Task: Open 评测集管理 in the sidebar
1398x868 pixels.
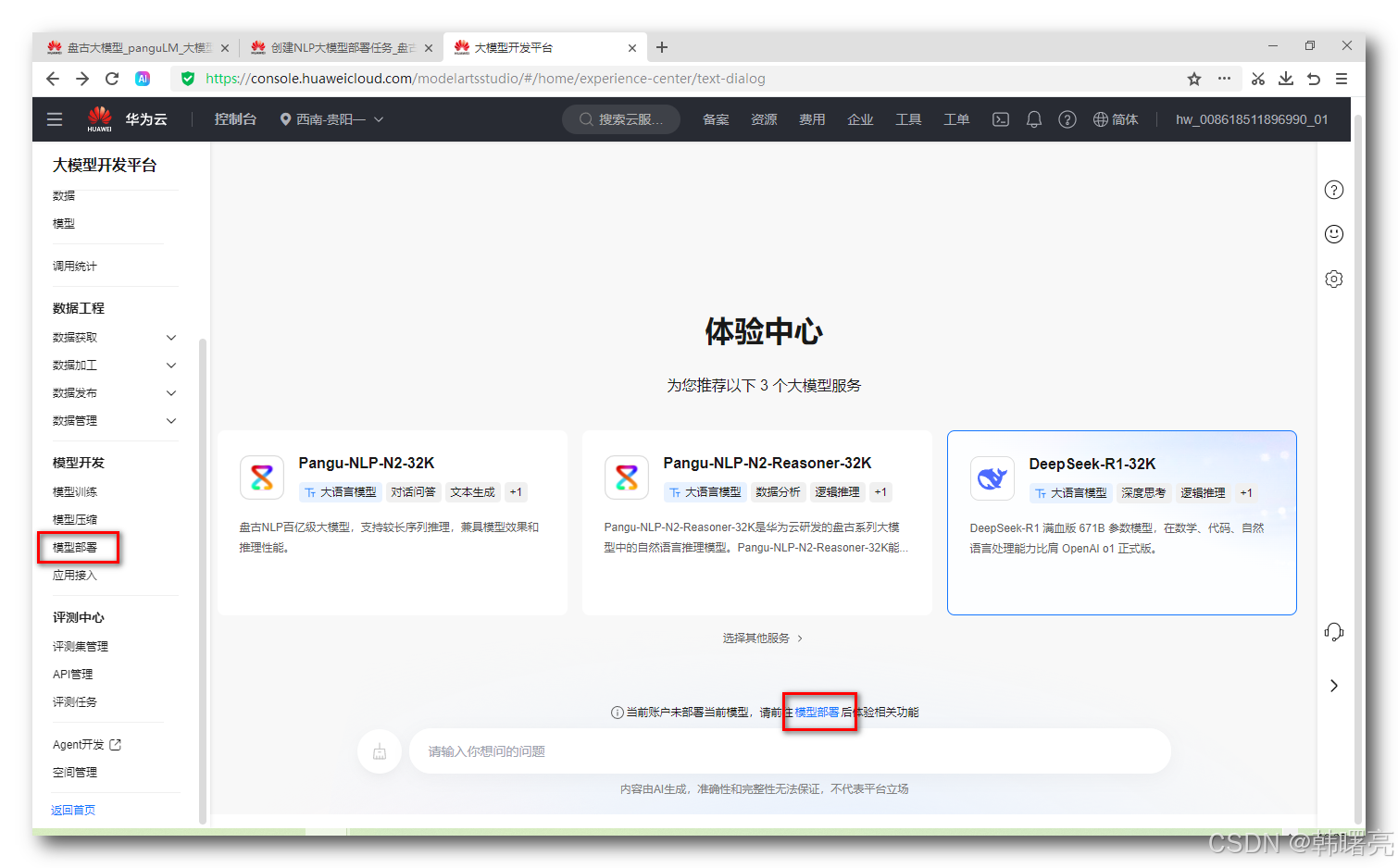Action: tap(81, 647)
